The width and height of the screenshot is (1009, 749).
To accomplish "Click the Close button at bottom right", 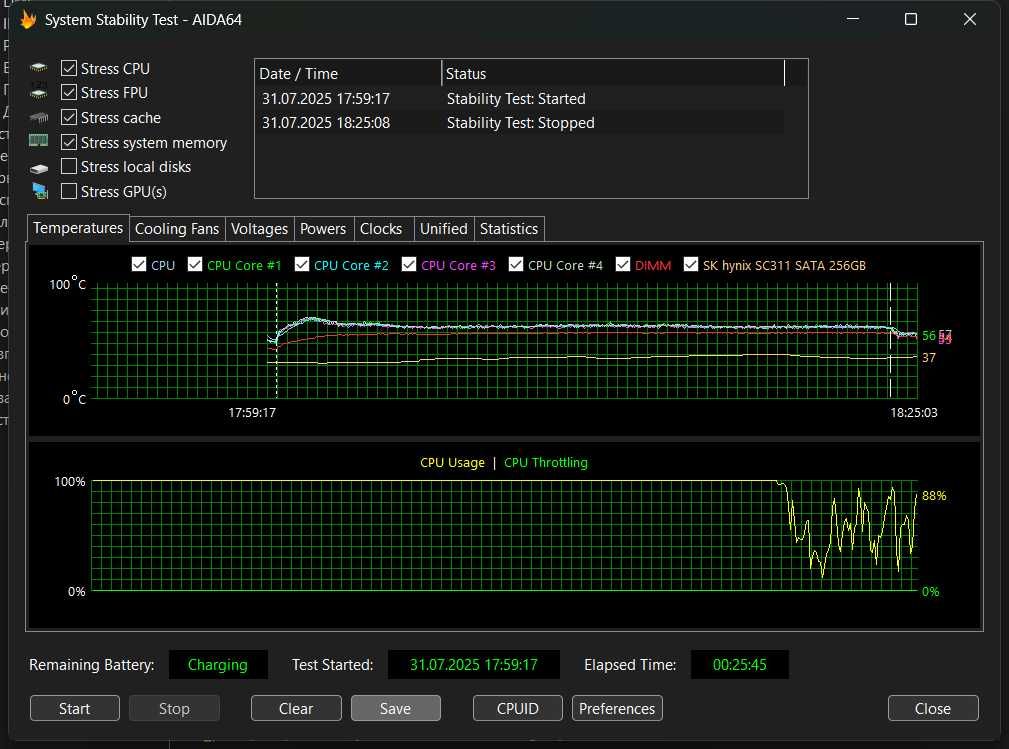I will click(x=933, y=708).
